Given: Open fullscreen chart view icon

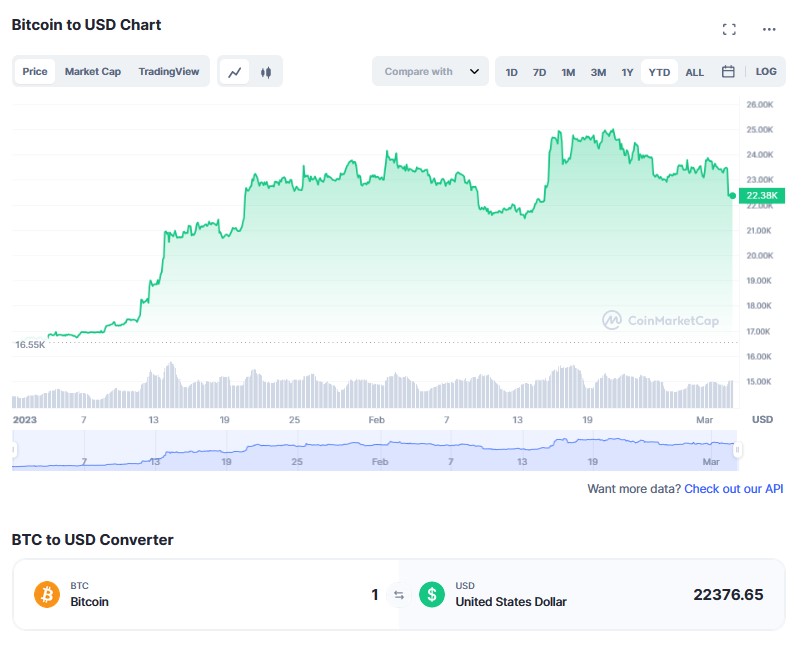Looking at the screenshot, I should pyautogui.click(x=729, y=29).
